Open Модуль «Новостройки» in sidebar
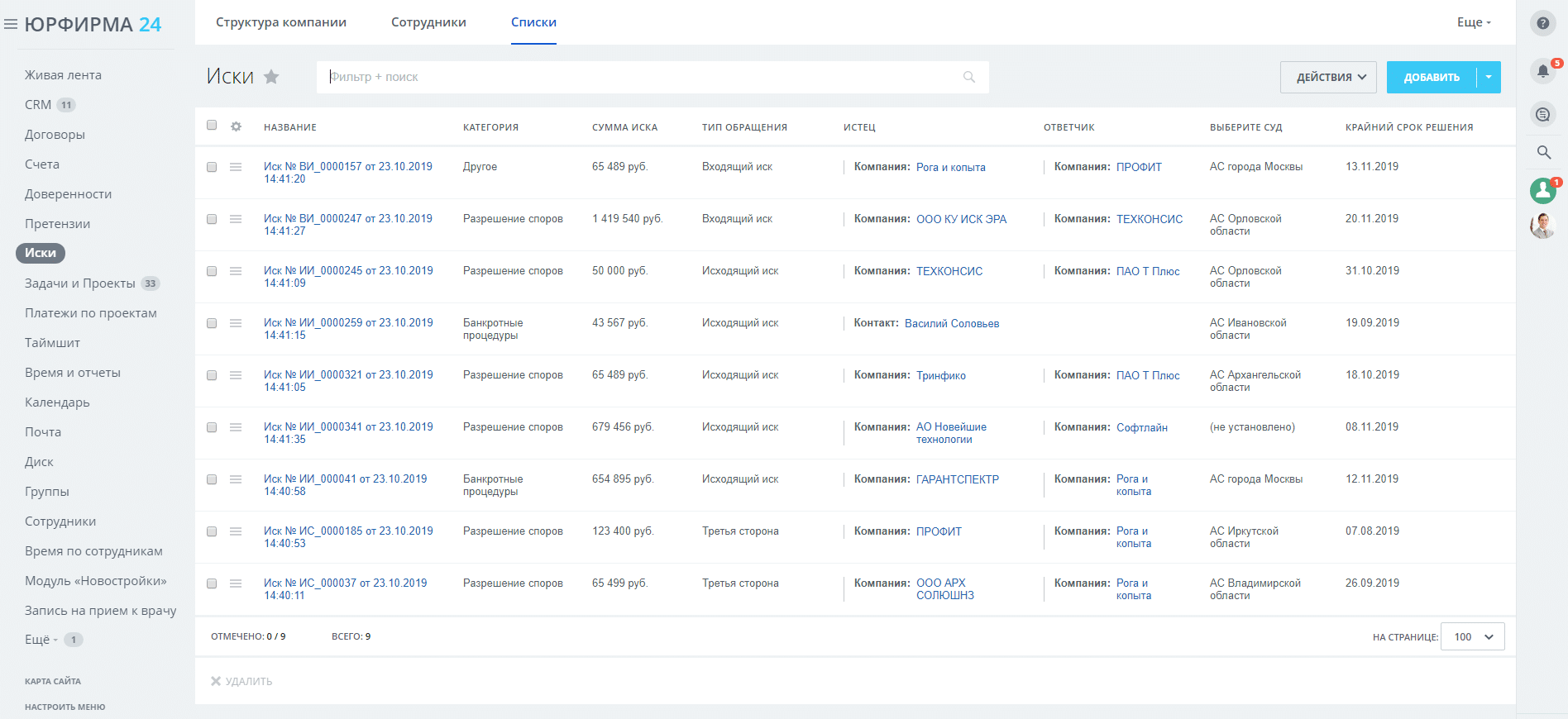Image resolution: width=1568 pixels, height=719 pixels. (96, 581)
